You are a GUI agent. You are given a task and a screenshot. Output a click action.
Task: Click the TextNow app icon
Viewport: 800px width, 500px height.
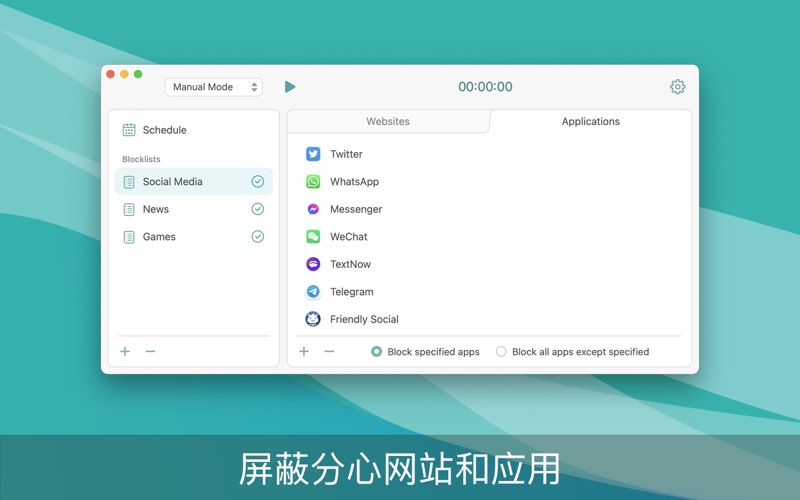coord(313,264)
